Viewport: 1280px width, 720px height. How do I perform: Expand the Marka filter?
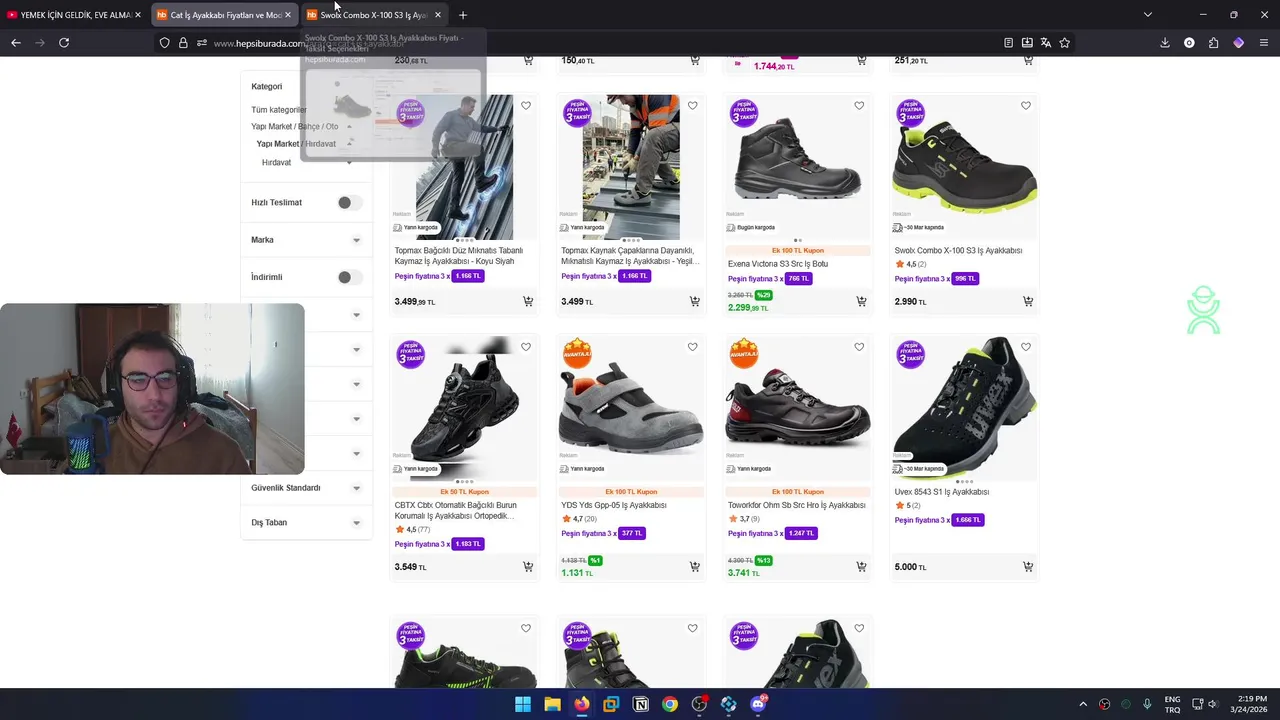tap(306, 240)
